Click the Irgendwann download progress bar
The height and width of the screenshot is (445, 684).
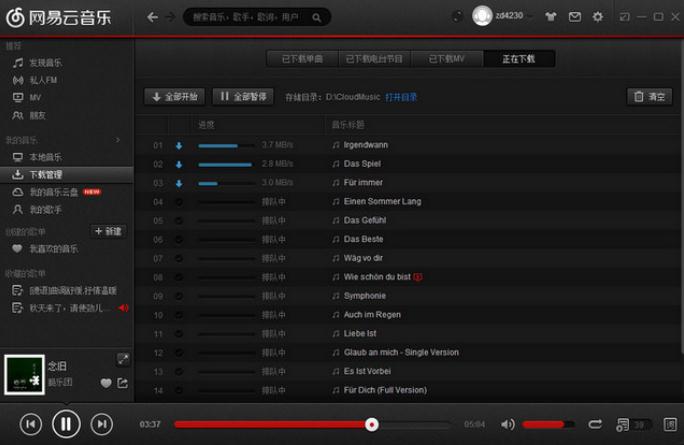click(226, 146)
